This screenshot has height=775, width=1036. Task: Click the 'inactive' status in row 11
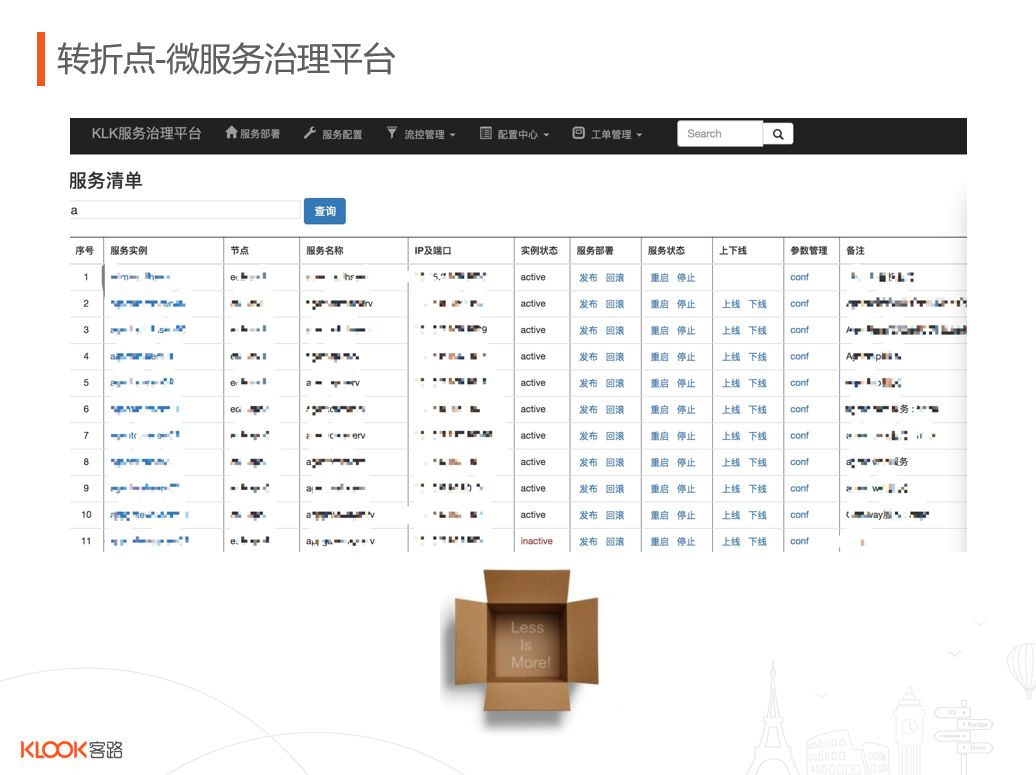(536, 540)
